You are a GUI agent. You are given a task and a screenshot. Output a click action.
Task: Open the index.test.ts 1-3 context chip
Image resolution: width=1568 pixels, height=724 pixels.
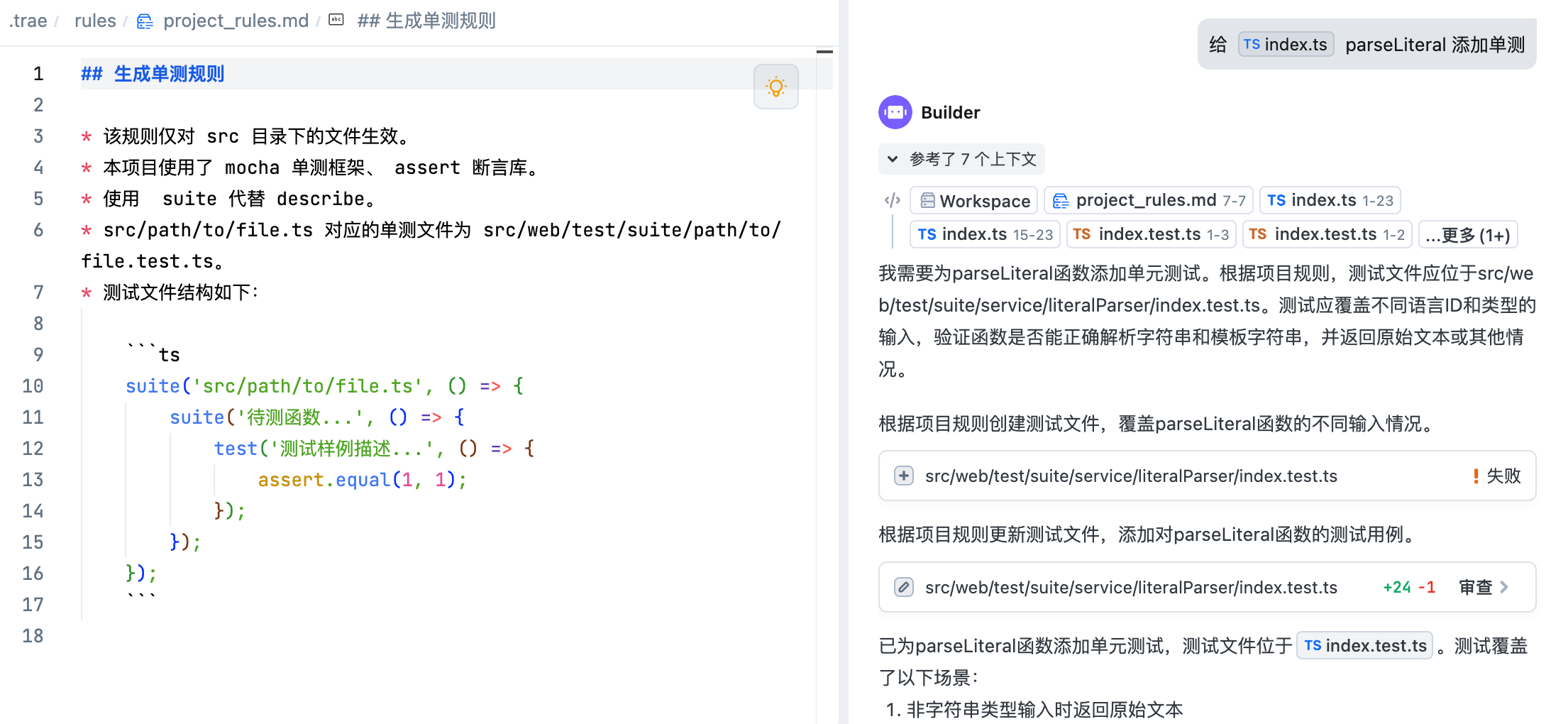(x=1151, y=234)
